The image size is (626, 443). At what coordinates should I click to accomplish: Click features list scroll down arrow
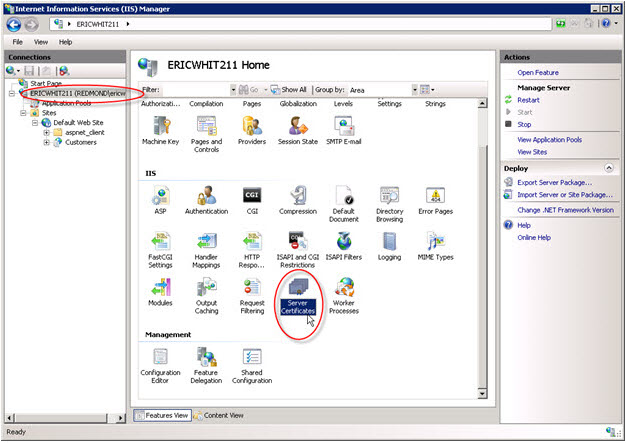(x=482, y=394)
